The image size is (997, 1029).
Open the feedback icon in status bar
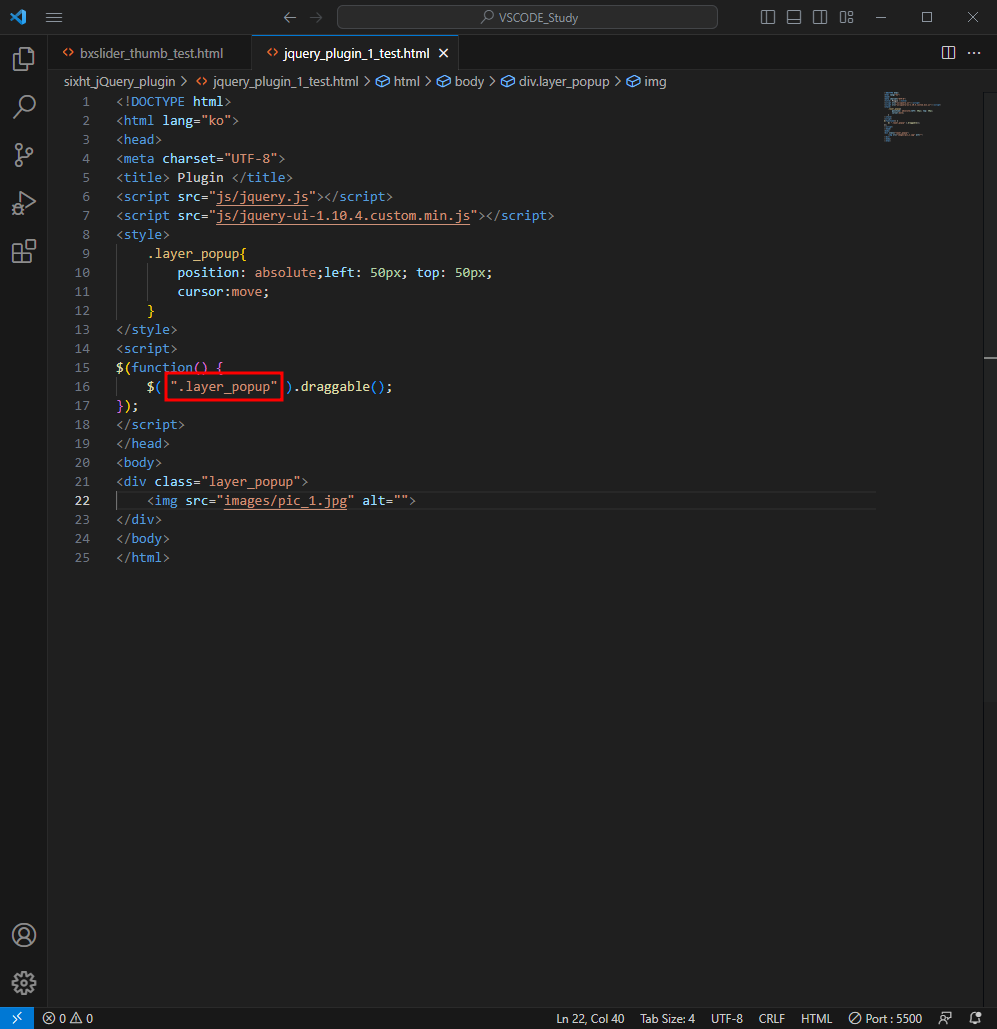pyautogui.click(x=945, y=1018)
